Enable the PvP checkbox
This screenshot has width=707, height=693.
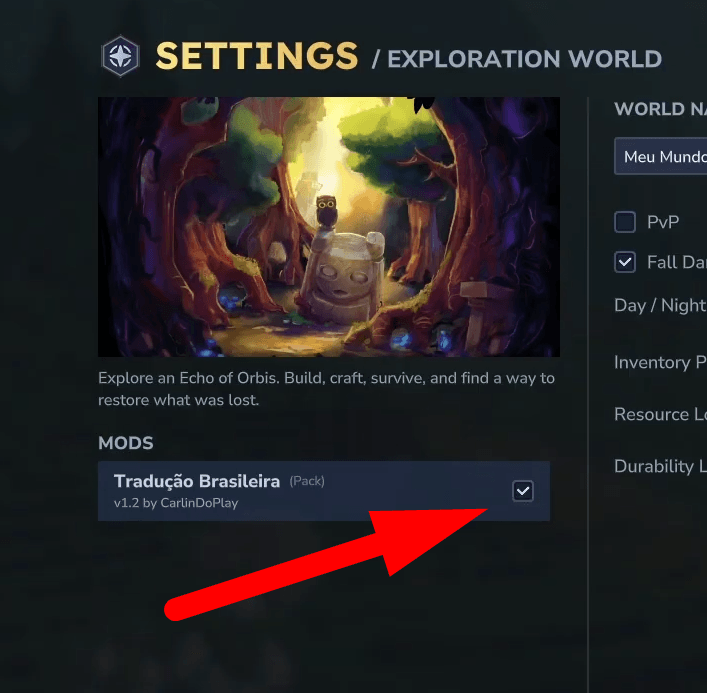click(624, 222)
